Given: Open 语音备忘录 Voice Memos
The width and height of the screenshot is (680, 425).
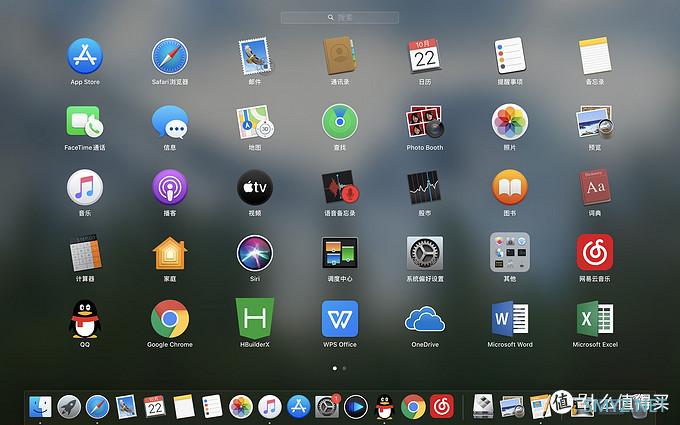Looking at the screenshot, I should [340, 187].
